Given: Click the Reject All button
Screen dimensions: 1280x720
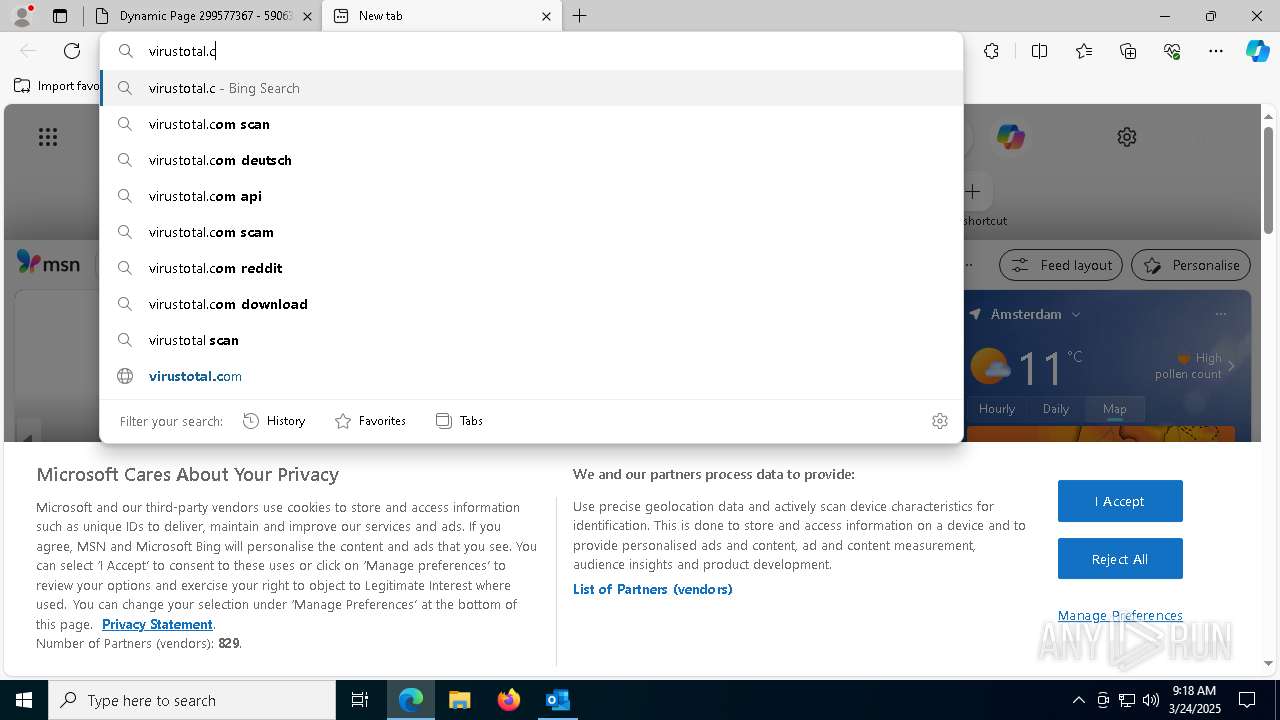Looking at the screenshot, I should pyautogui.click(x=1120, y=559).
